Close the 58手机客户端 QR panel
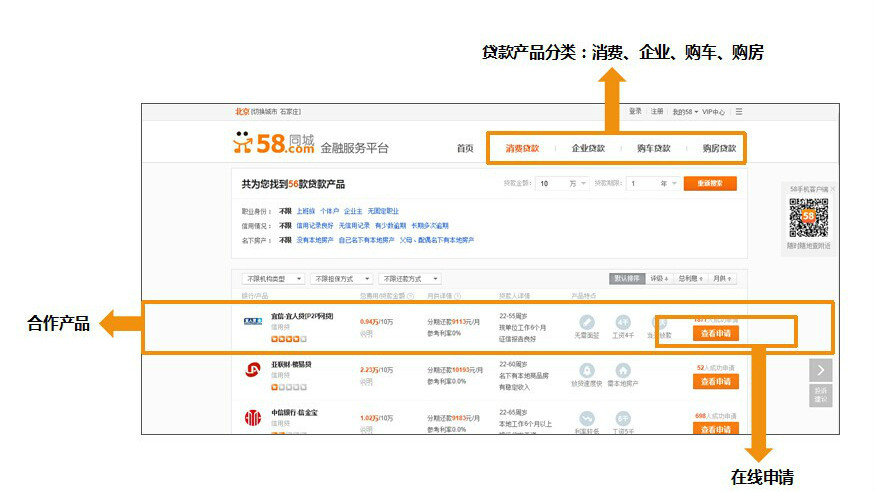 point(833,189)
